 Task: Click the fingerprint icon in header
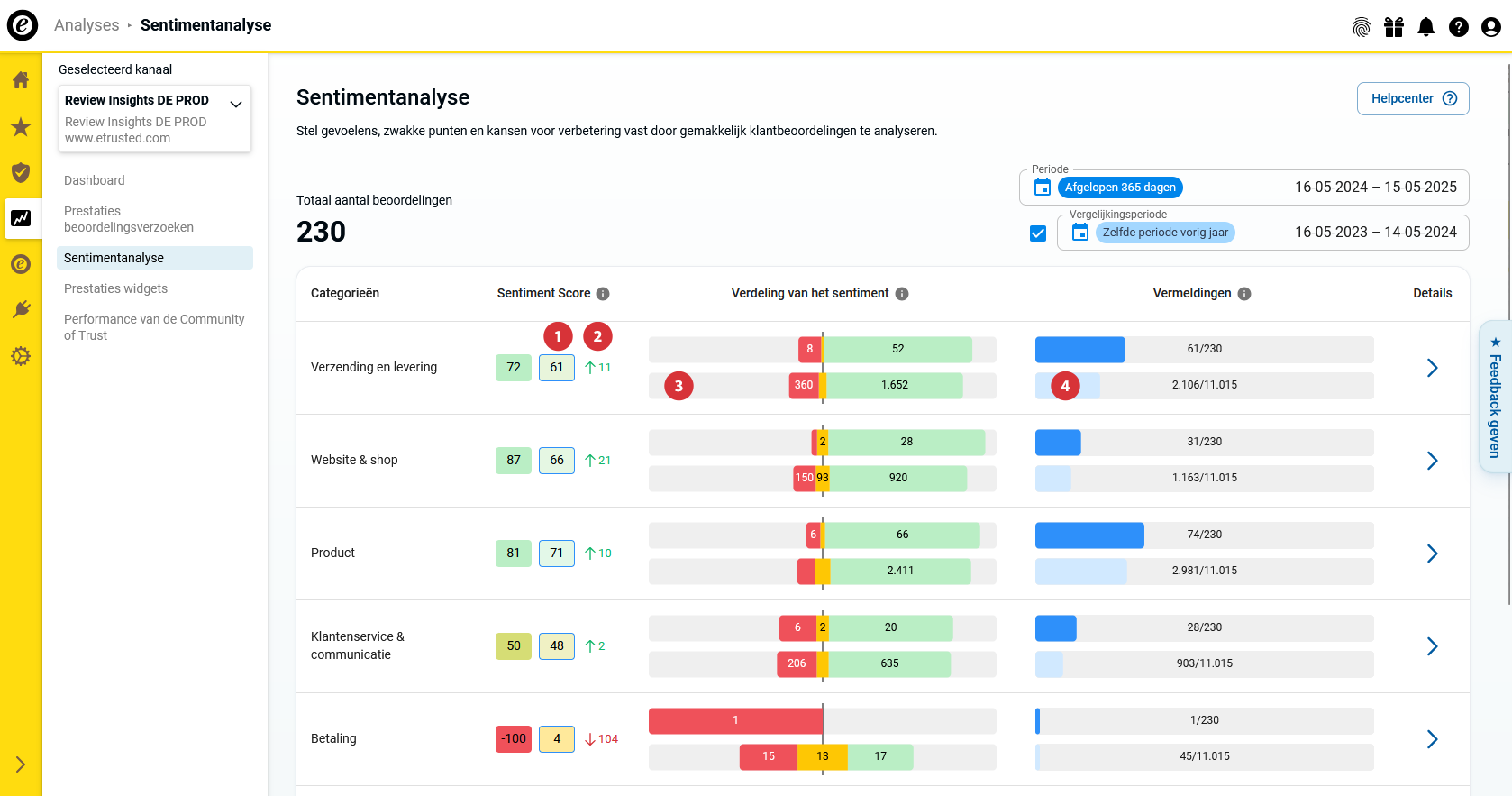[x=1362, y=27]
